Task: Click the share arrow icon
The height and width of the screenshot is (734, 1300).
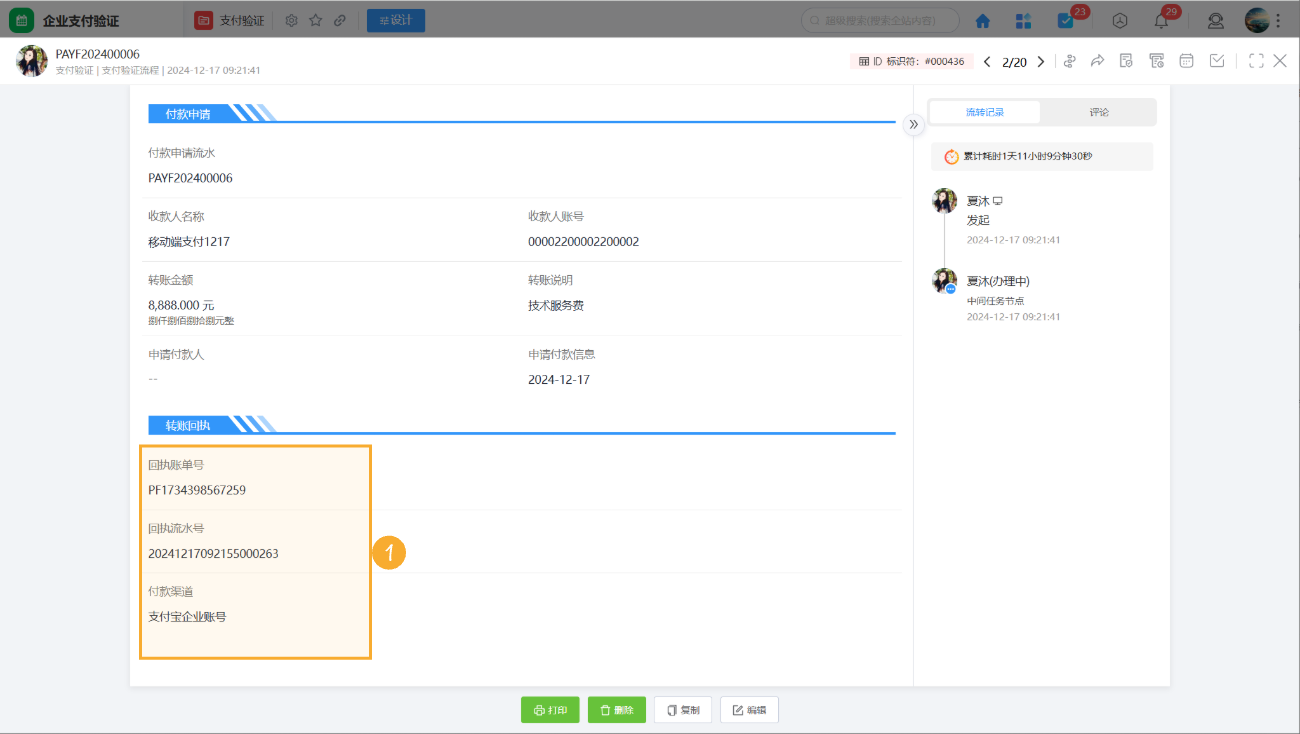Action: click(1097, 61)
